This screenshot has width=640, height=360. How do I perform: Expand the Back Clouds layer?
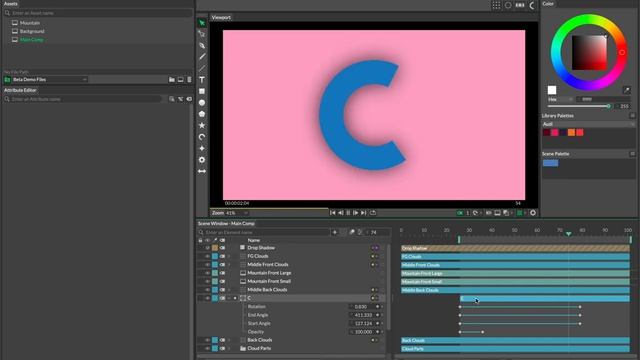point(229,340)
